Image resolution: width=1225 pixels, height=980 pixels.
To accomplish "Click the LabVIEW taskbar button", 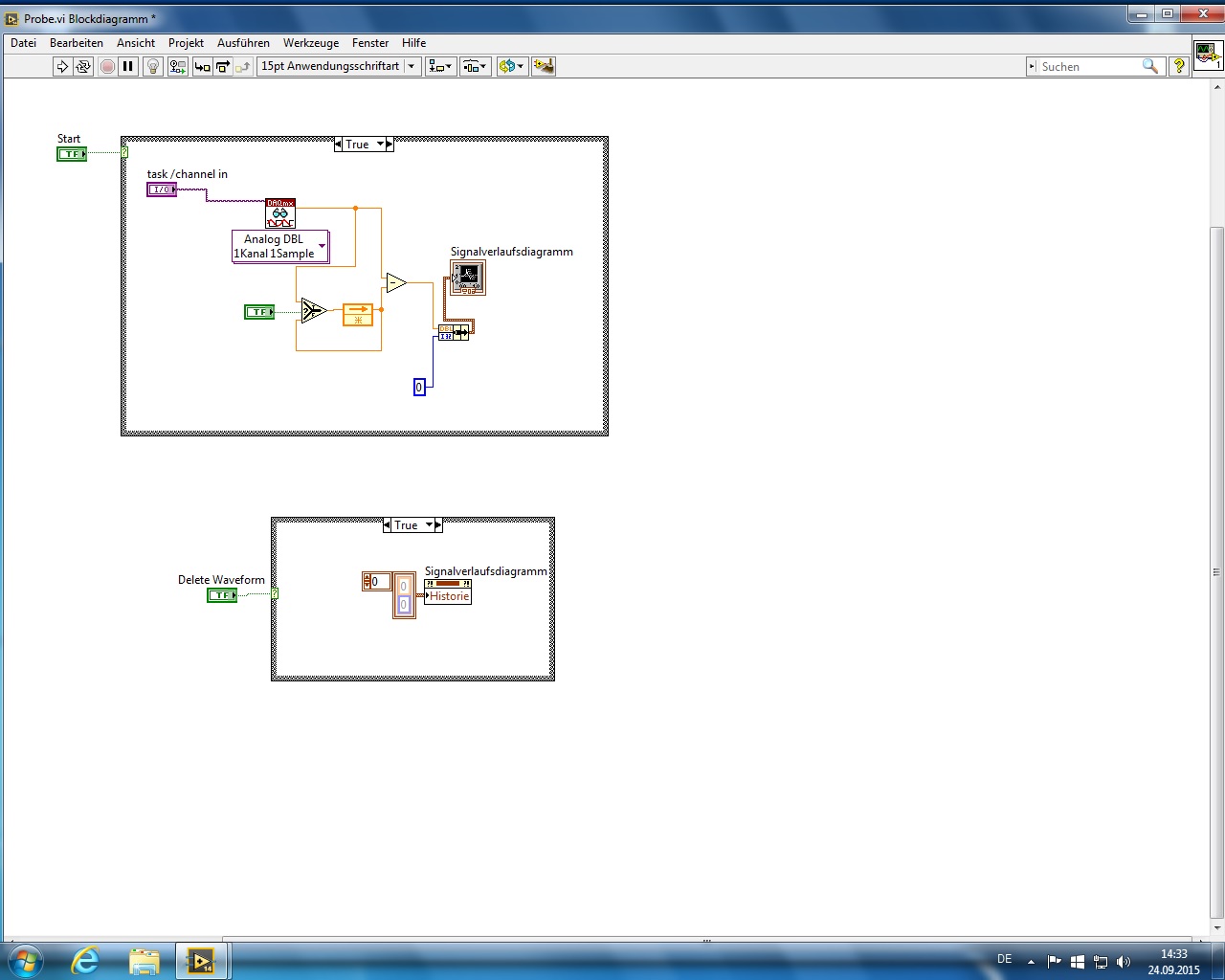I will click(x=201, y=961).
